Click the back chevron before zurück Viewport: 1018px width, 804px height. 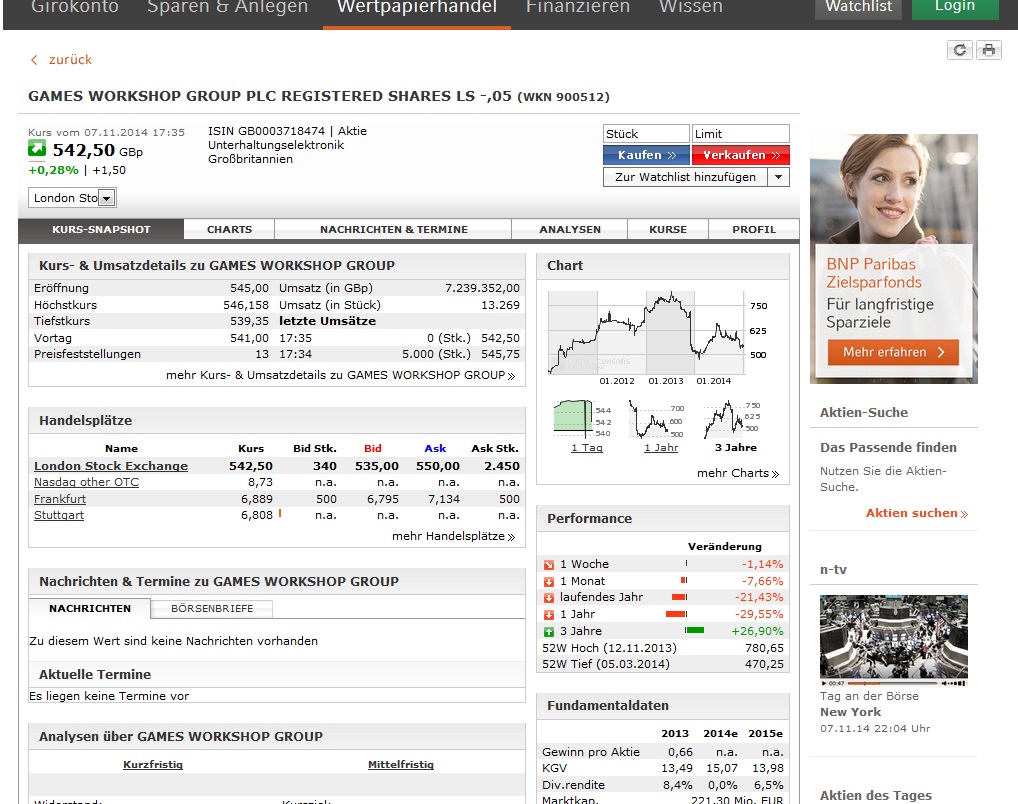coord(34,60)
